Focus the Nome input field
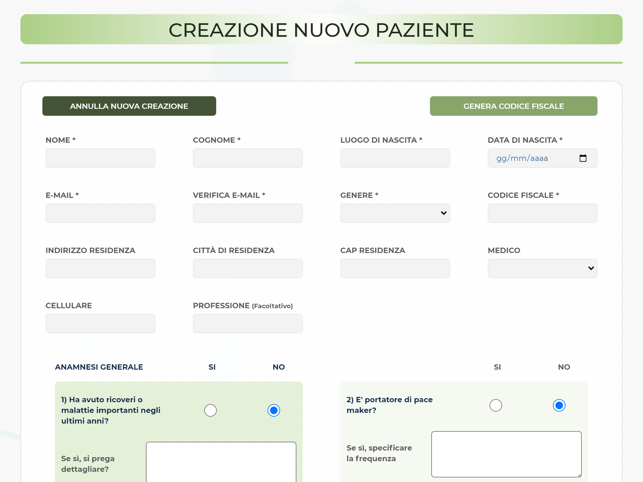Image resolution: width=643 pixels, height=482 pixels. 100,158
